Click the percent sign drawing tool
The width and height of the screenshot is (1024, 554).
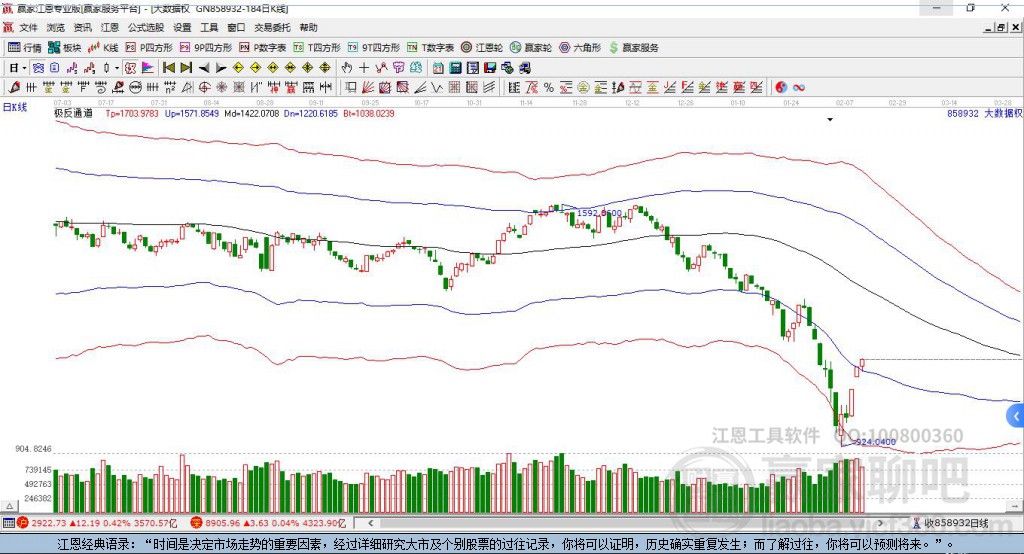tap(549, 88)
